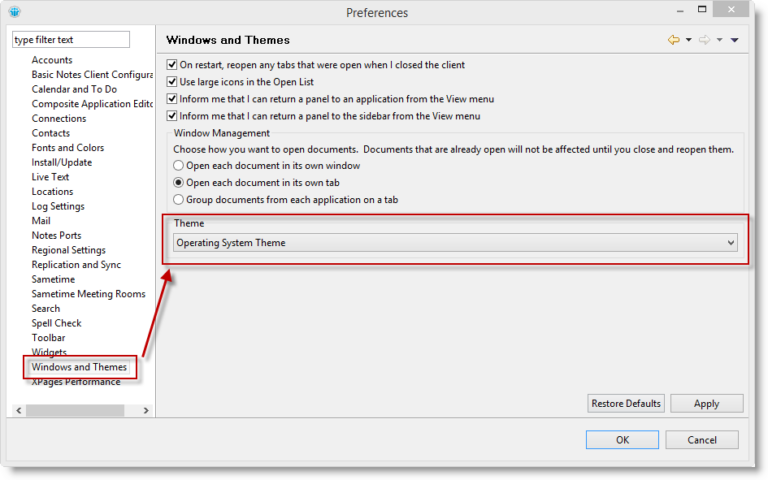Select Toolbar preferences entry

point(48,338)
